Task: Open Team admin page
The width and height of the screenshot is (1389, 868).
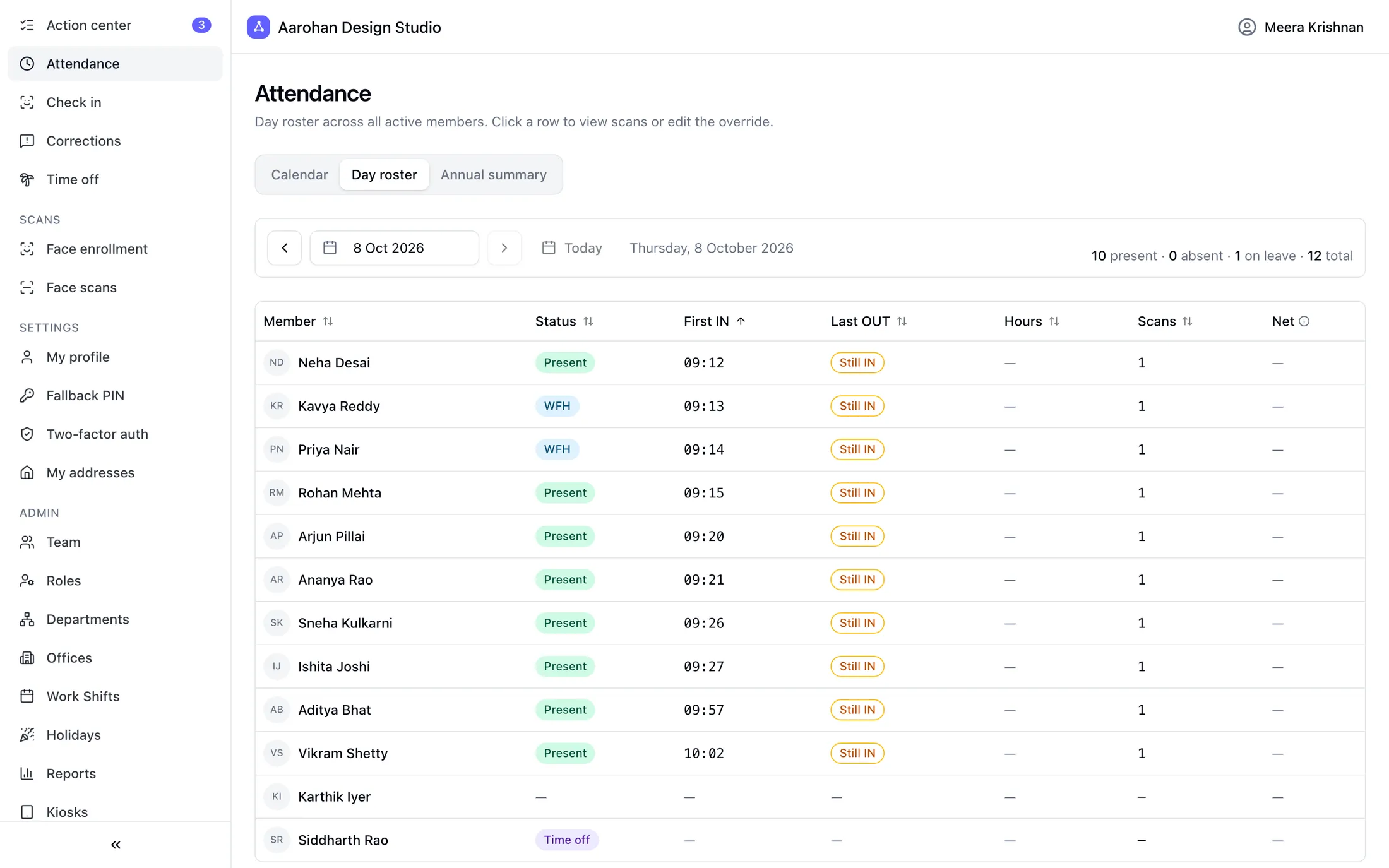Action: (115, 542)
